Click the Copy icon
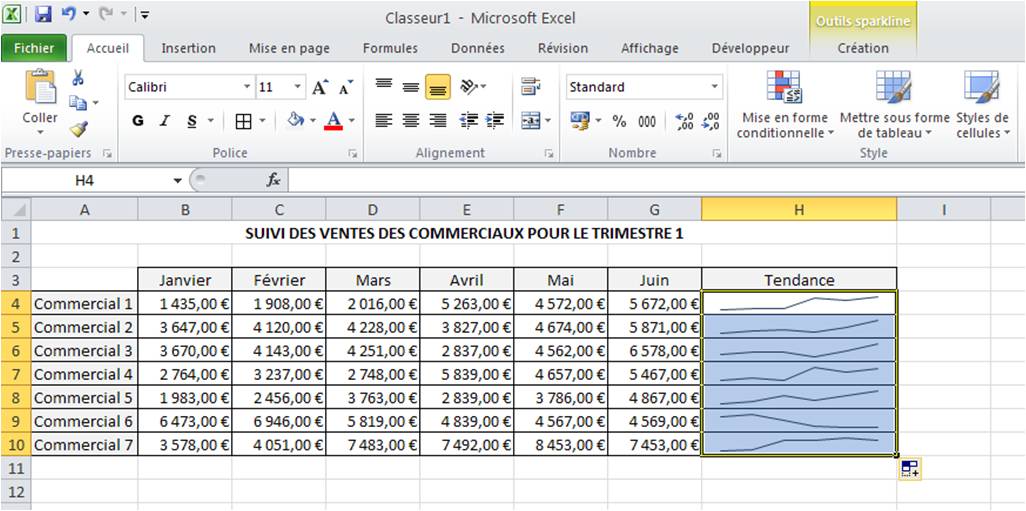The height and width of the screenshot is (511, 1026). click(79, 103)
